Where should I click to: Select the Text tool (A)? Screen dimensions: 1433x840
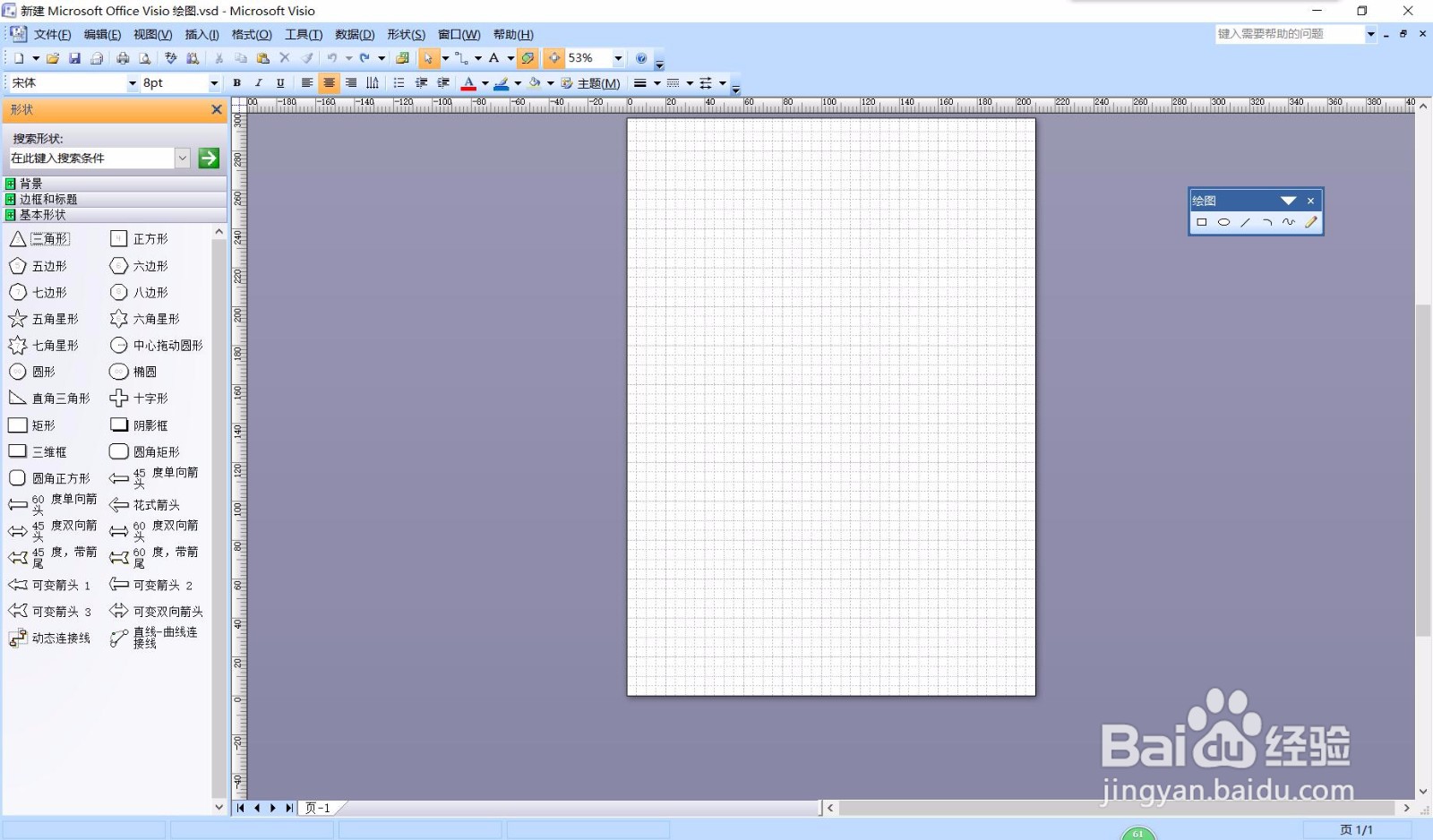pyautogui.click(x=493, y=58)
